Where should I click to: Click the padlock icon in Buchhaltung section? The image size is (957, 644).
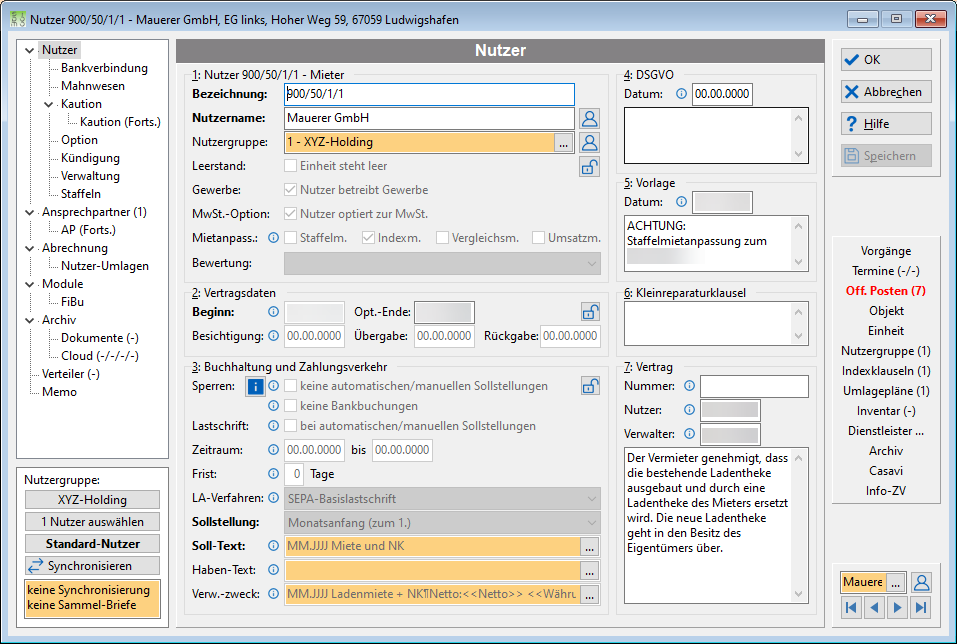coord(590,386)
